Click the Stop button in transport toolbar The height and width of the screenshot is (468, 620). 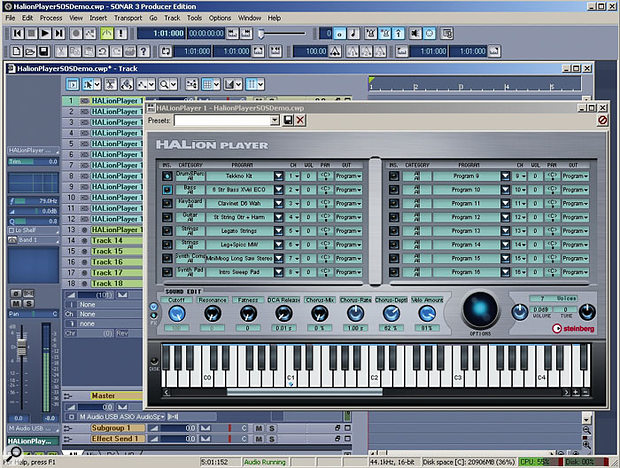(x=31, y=34)
